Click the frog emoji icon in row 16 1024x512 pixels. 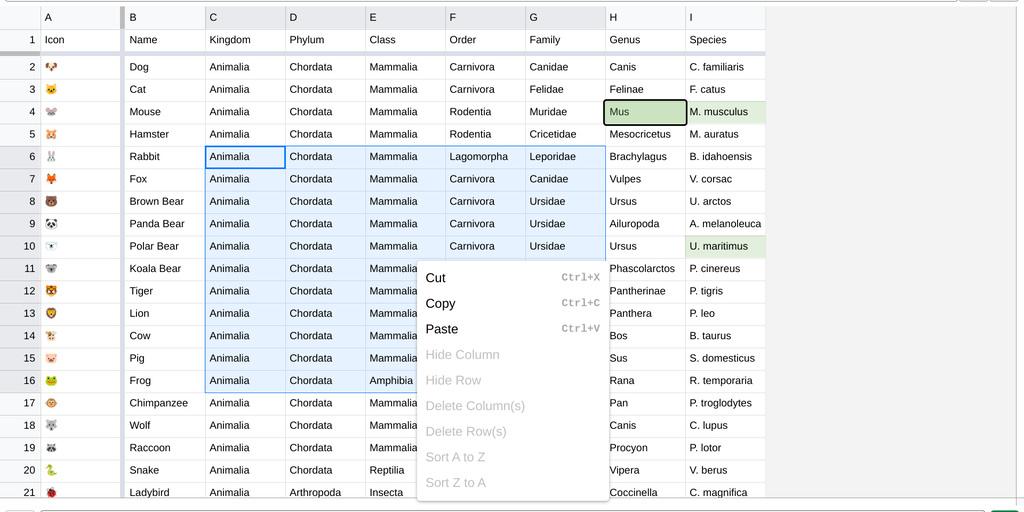(x=52, y=381)
